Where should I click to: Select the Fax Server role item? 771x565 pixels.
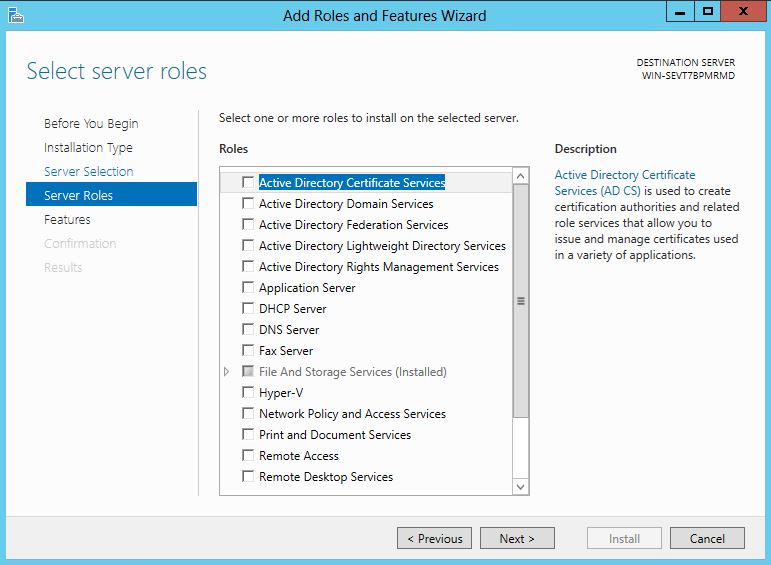(x=286, y=351)
